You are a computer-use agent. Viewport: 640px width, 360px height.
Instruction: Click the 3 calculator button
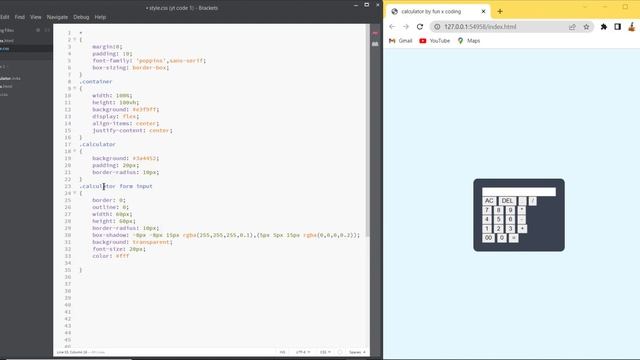[x=510, y=229]
